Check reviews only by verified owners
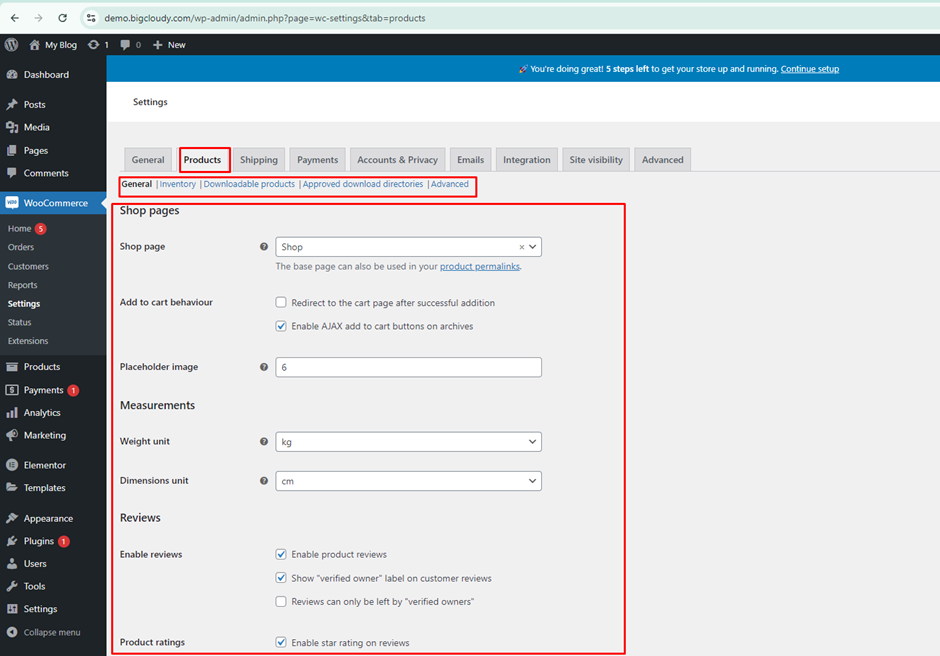 pyautogui.click(x=281, y=601)
